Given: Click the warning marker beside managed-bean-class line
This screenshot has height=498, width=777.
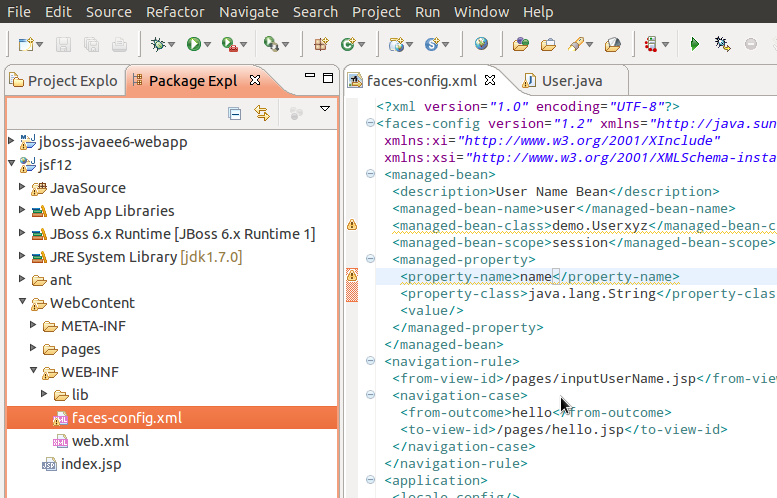Looking at the screenshot, I should click(352, 226).
